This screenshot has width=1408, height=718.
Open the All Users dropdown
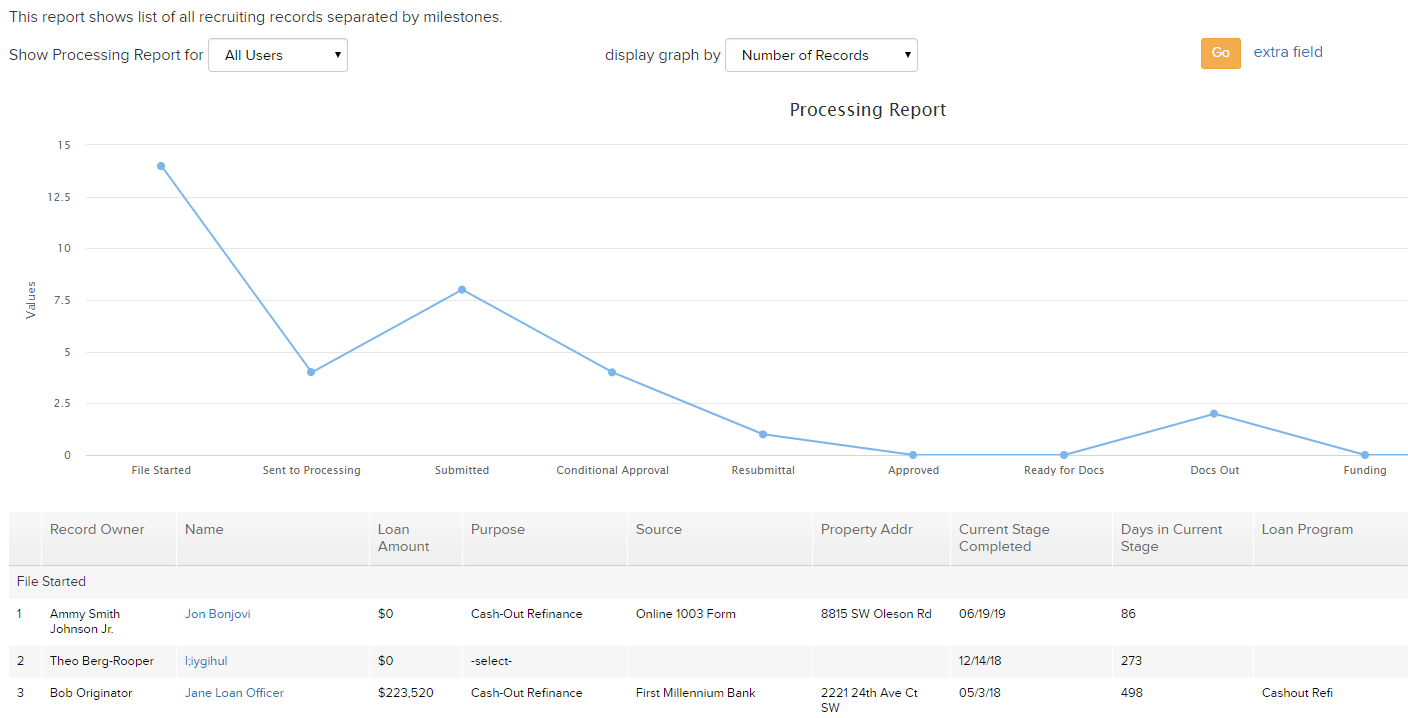(x=278, y=55)
